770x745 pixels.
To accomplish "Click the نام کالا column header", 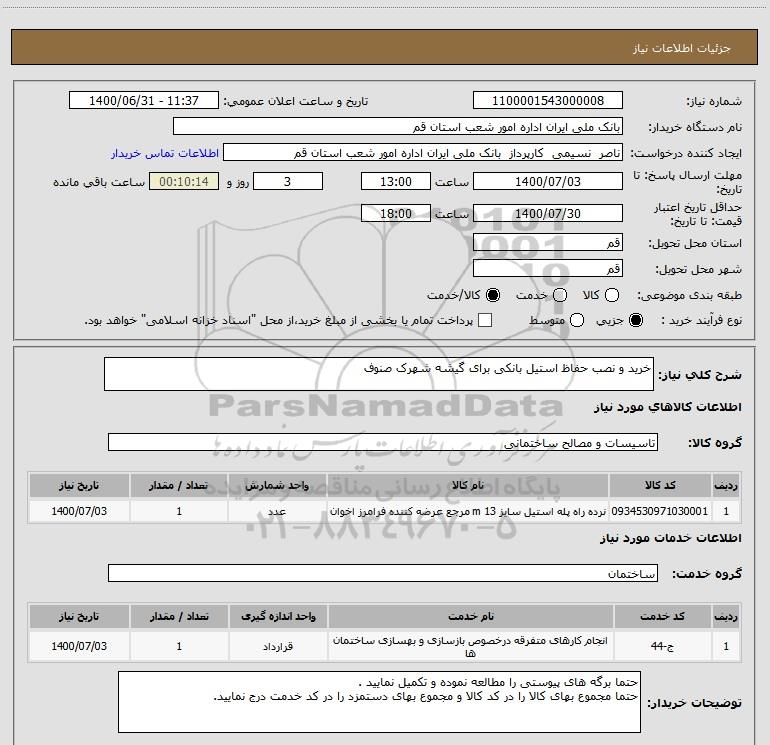I will click(x=468, y=485).
